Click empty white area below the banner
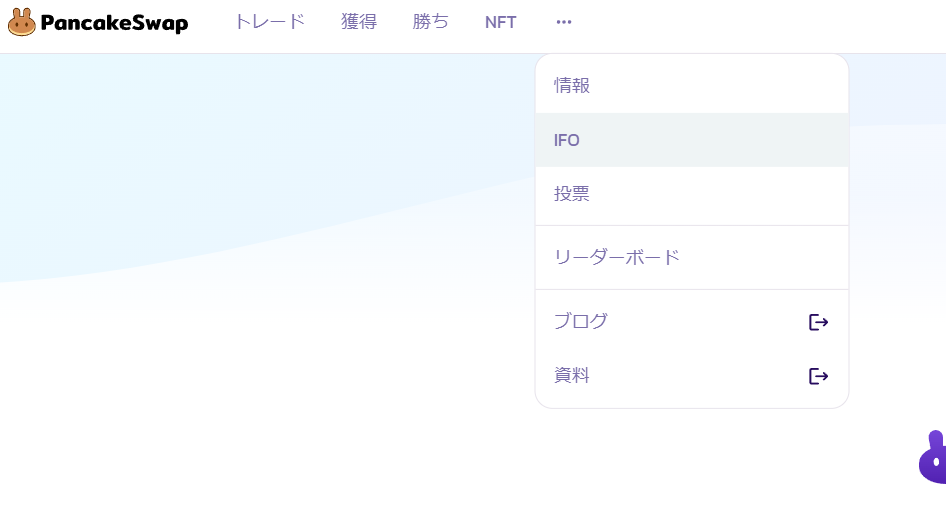946x506 pixels. (x=241, y=392)
